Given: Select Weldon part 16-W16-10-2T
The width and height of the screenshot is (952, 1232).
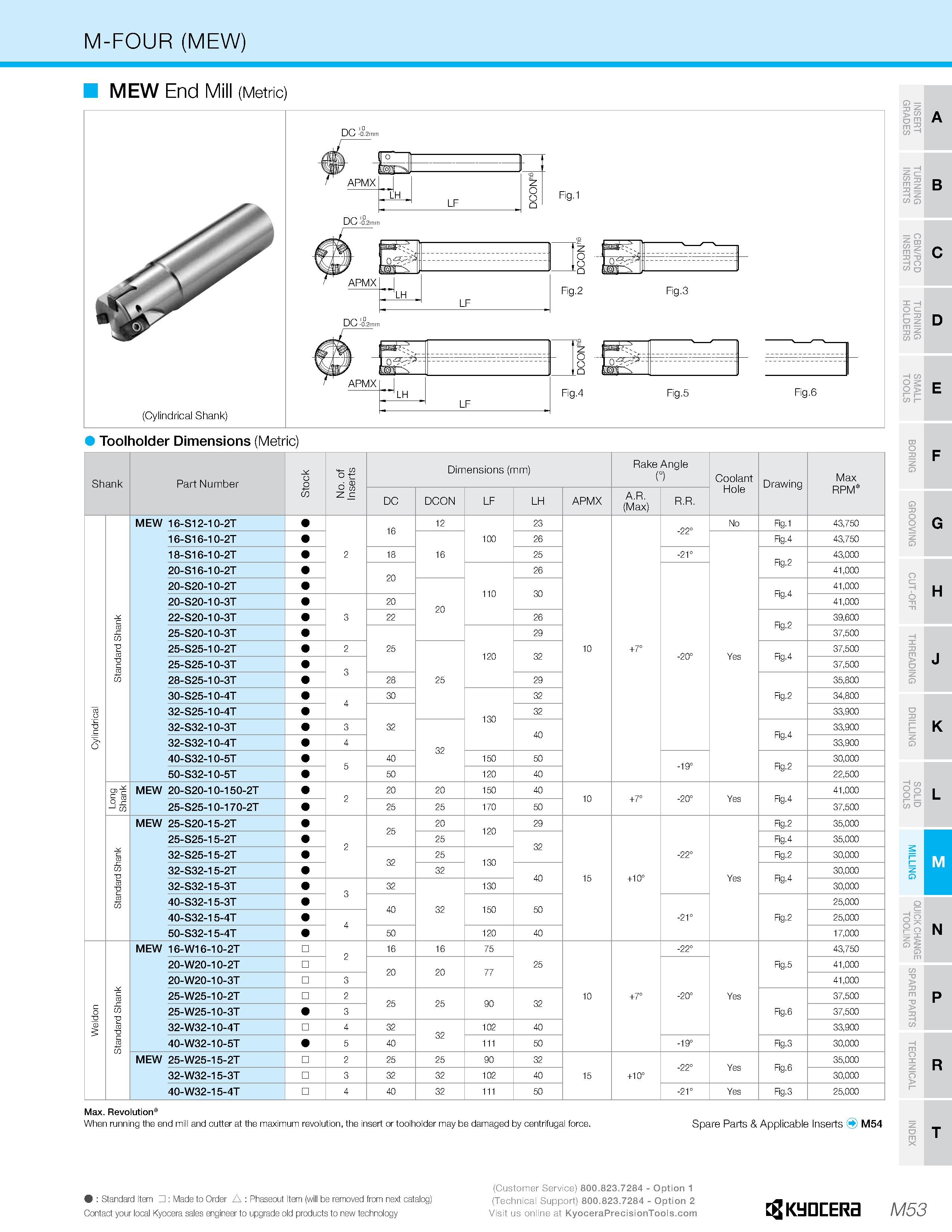Looking at the screenshot, I should tap(203, 949).
